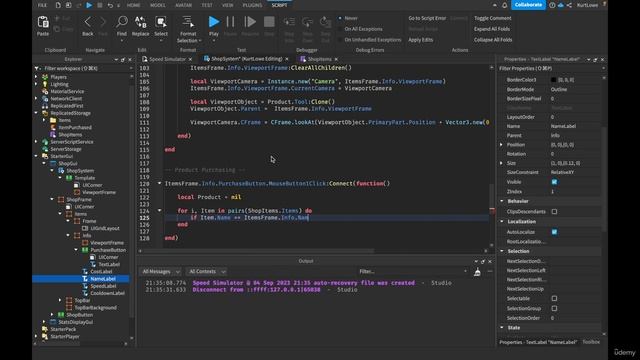This screenshot has height=360, width=640.
Task: Open the Replace tool
Action: pyautogui.click(x=140, y=22)
